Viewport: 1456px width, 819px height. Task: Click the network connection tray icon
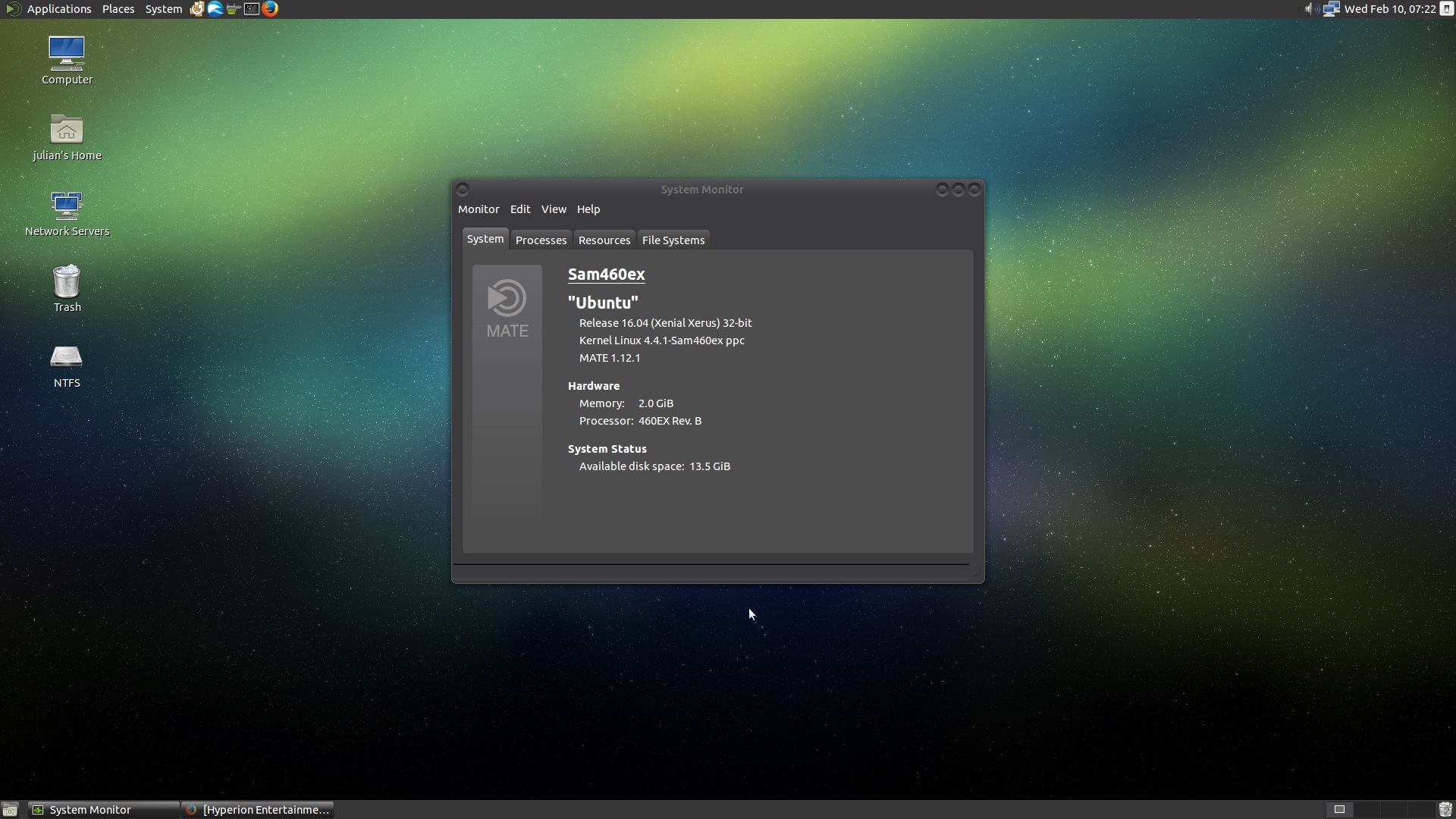pos(1331,9)
